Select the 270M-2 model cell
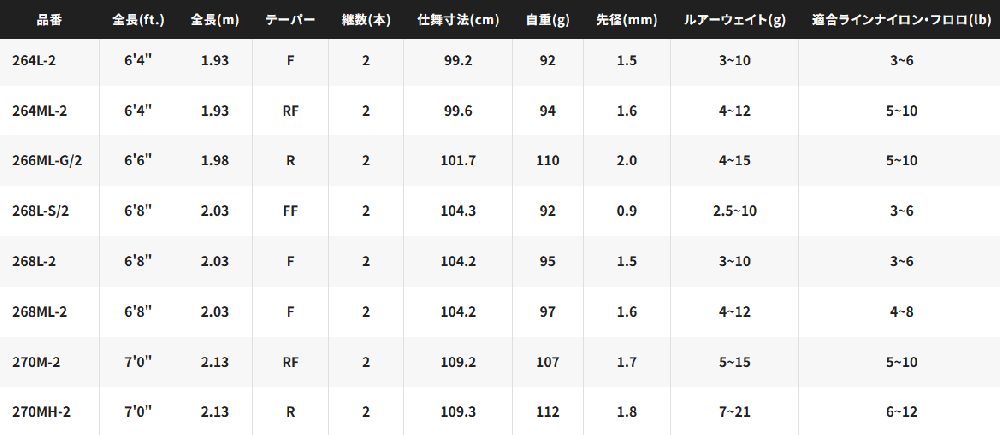 pos(36,362)
